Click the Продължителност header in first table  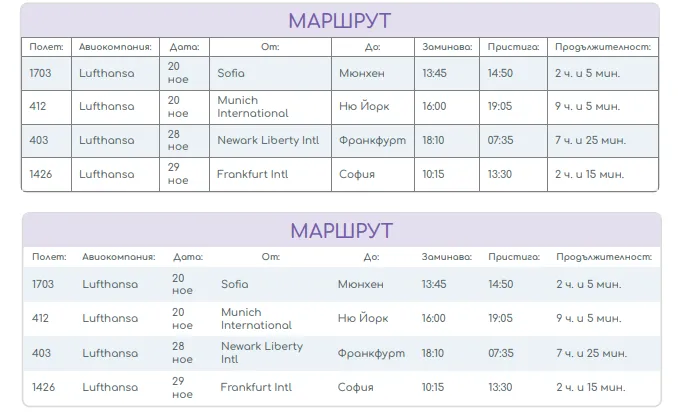[603, 46]
